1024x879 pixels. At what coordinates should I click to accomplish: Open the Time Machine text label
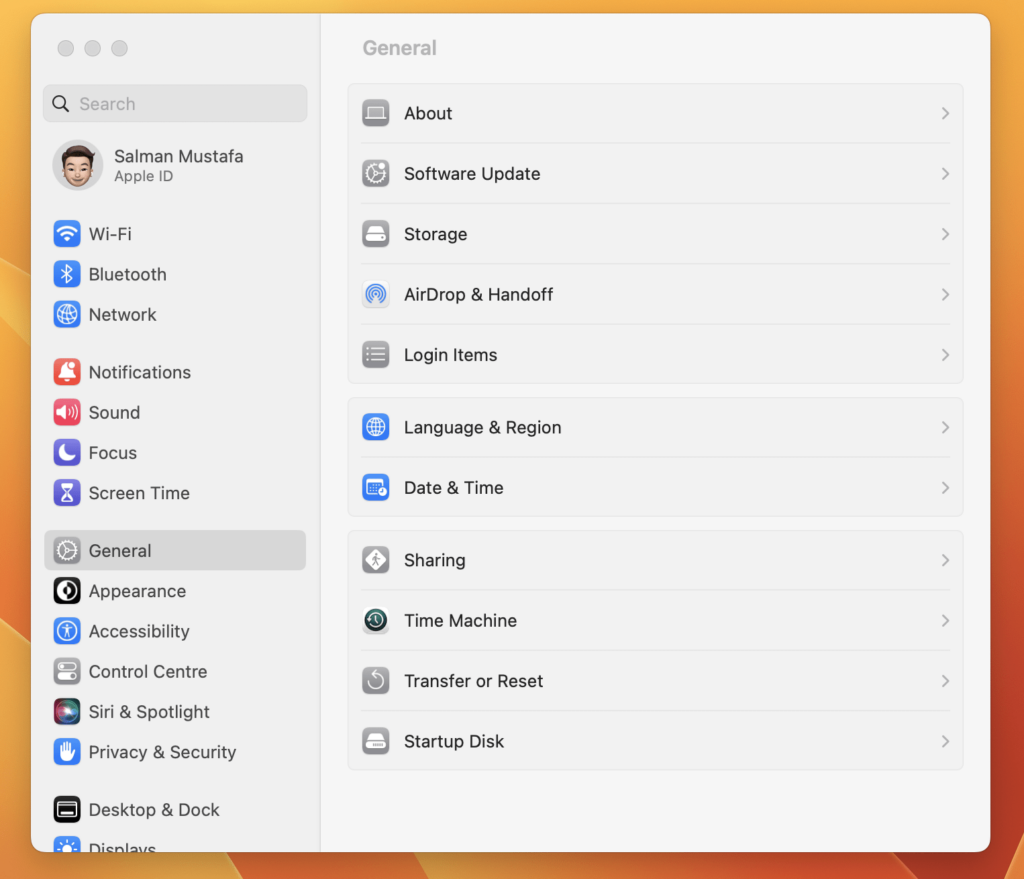(x=460, y=620)
